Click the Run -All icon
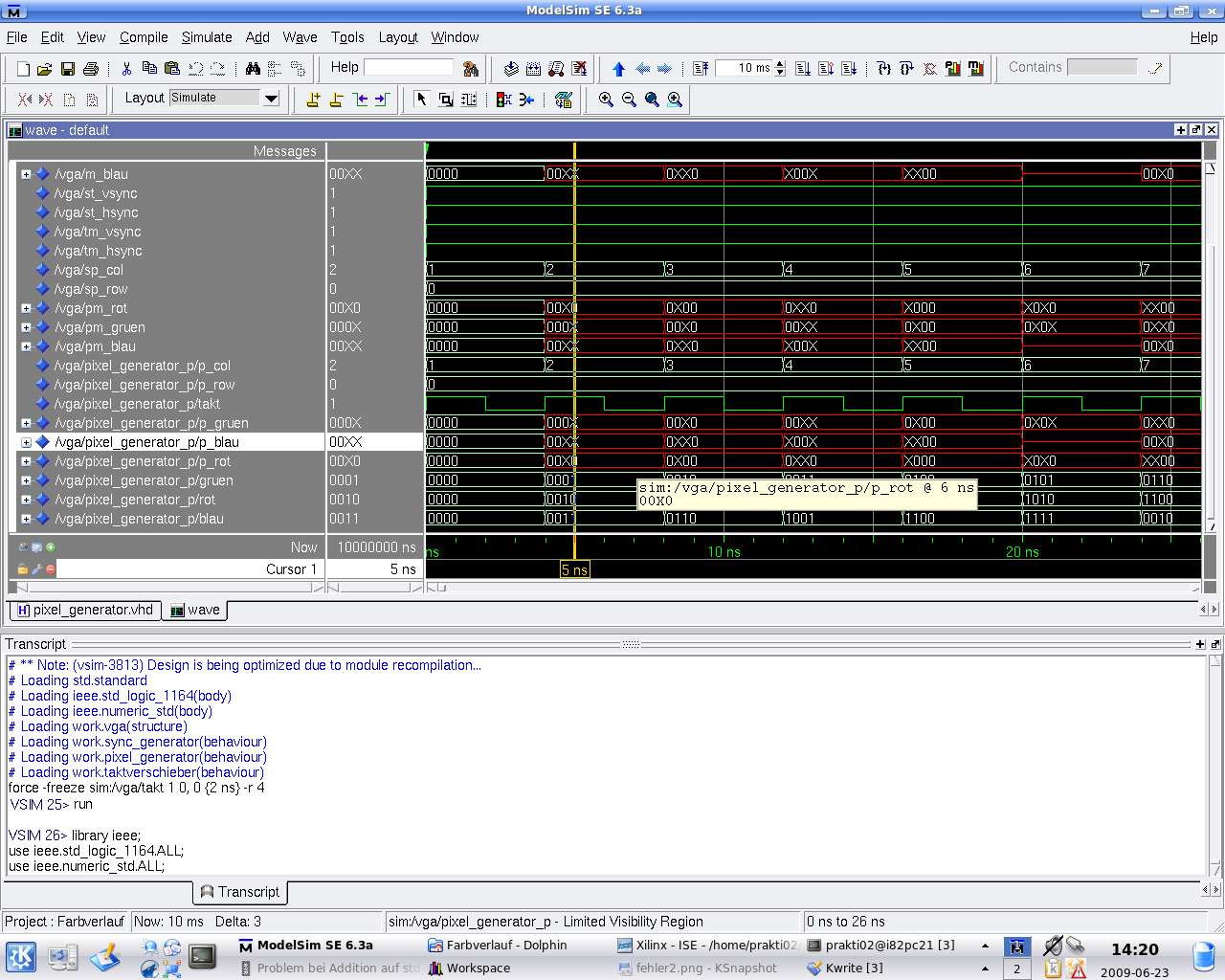Screen dimensions: 1225x980 tap(849, 69)
